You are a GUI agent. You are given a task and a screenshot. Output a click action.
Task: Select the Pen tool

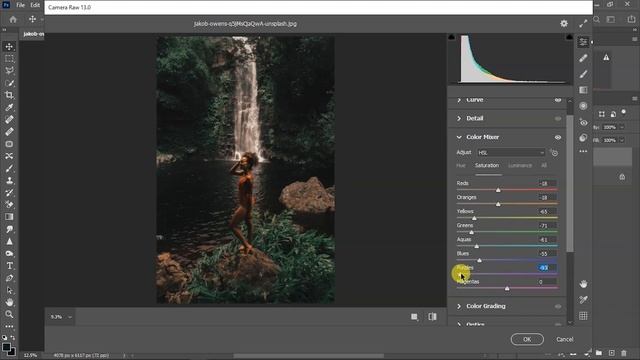click(x=9, y=278)
